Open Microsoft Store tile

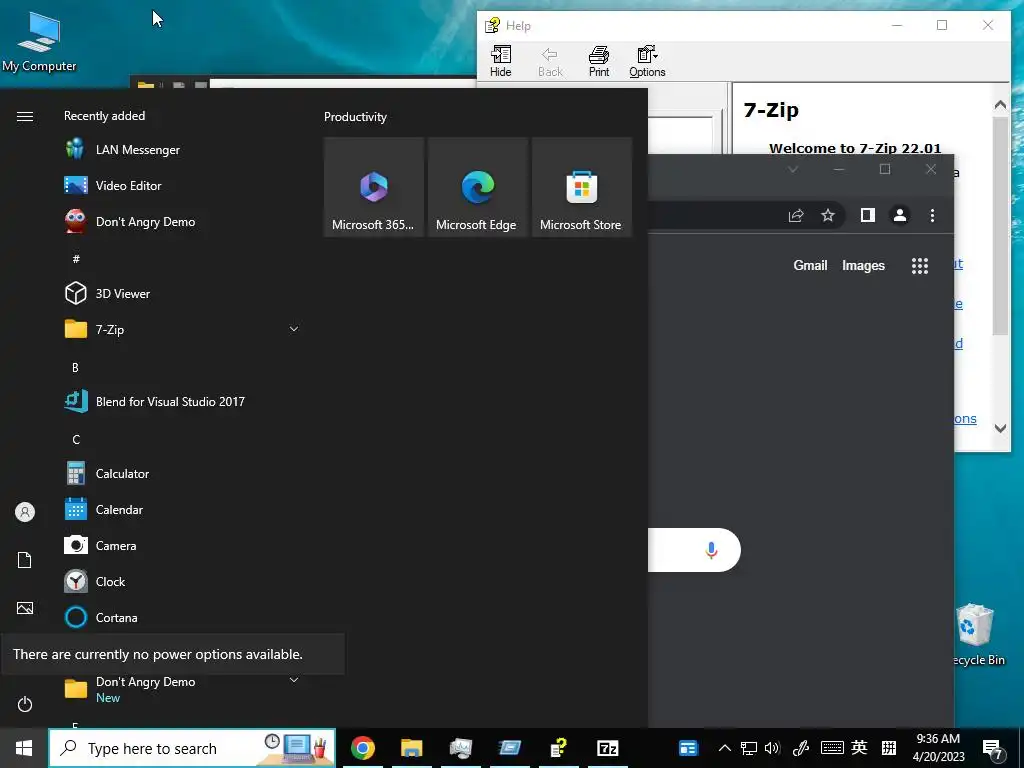(x=582, y=187)
